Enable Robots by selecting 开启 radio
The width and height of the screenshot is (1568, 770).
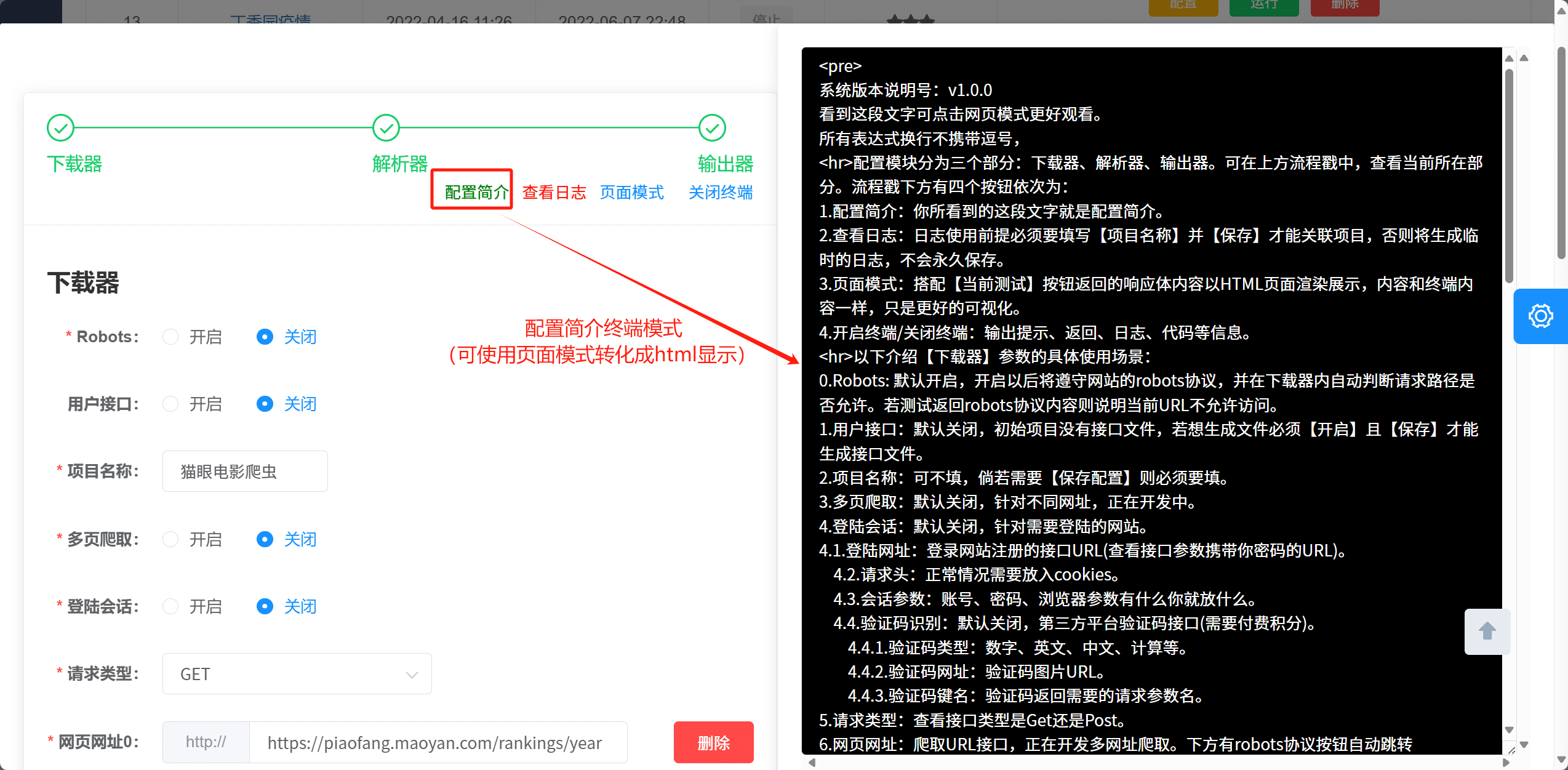[x=170, y=337]
